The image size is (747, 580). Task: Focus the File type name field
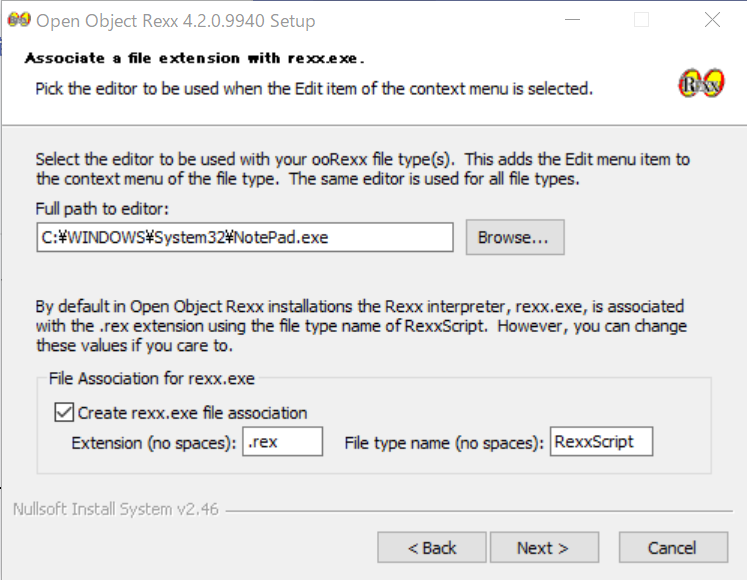point(600,442)
